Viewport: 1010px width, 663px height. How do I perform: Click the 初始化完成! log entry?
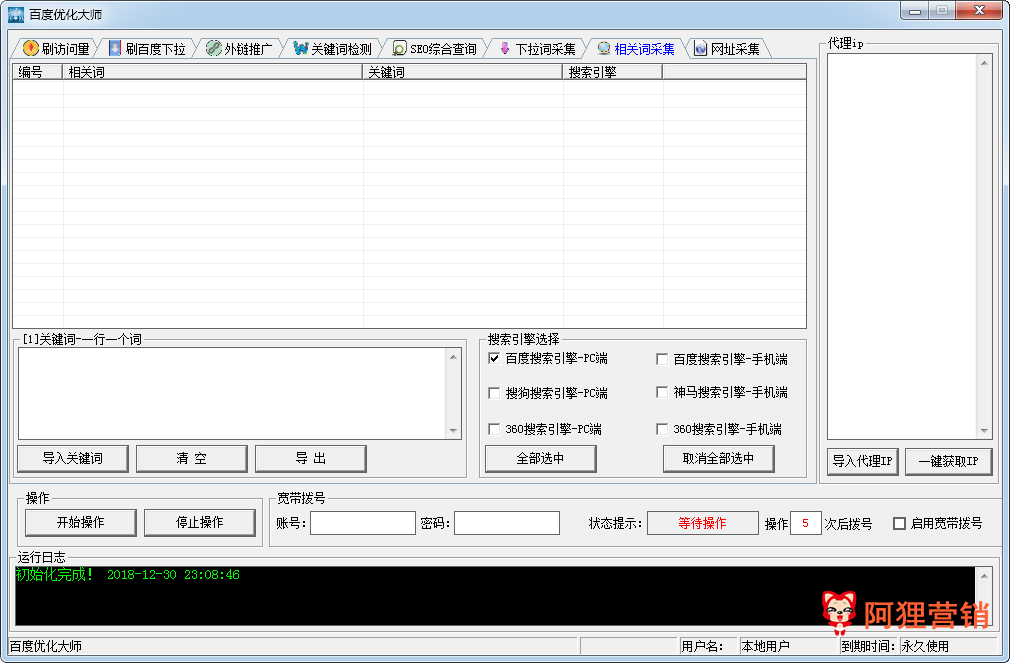pyautogui.click(x=128, y=575)
